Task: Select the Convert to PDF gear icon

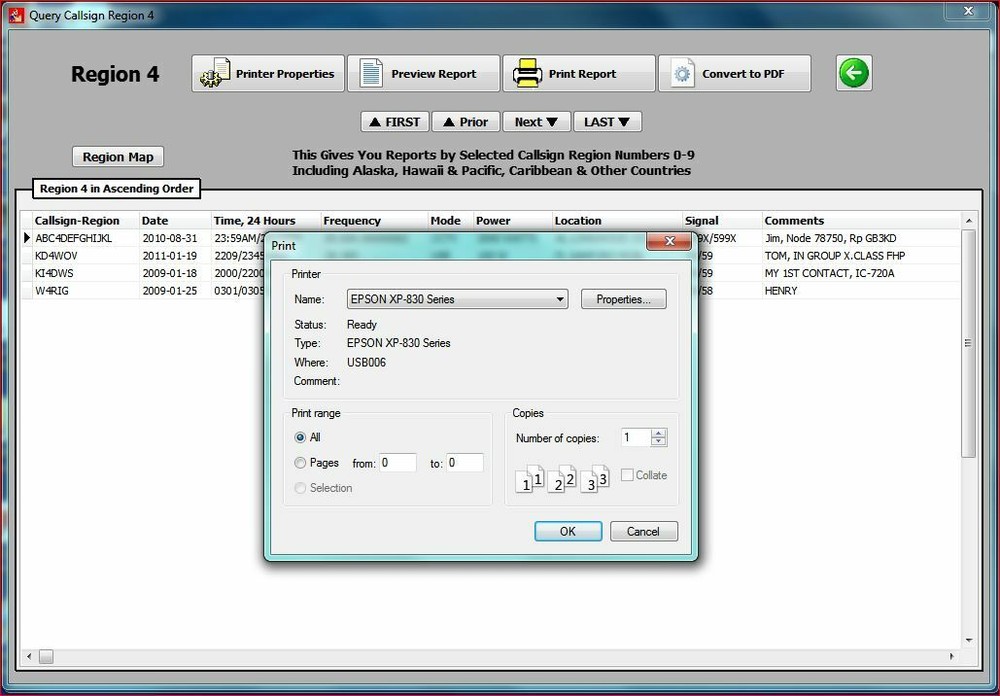Action: [x=682, y=71]
